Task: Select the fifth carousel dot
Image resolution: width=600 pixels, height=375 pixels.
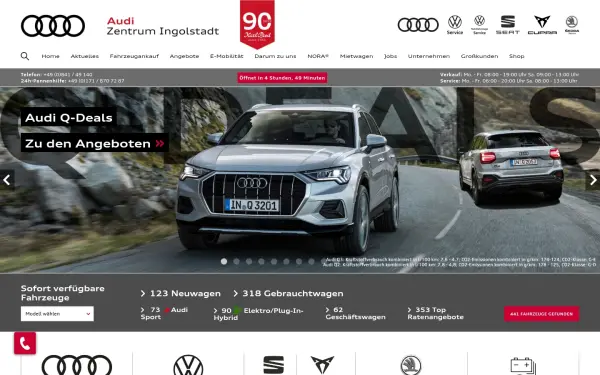Action: [x=274, y=261]
